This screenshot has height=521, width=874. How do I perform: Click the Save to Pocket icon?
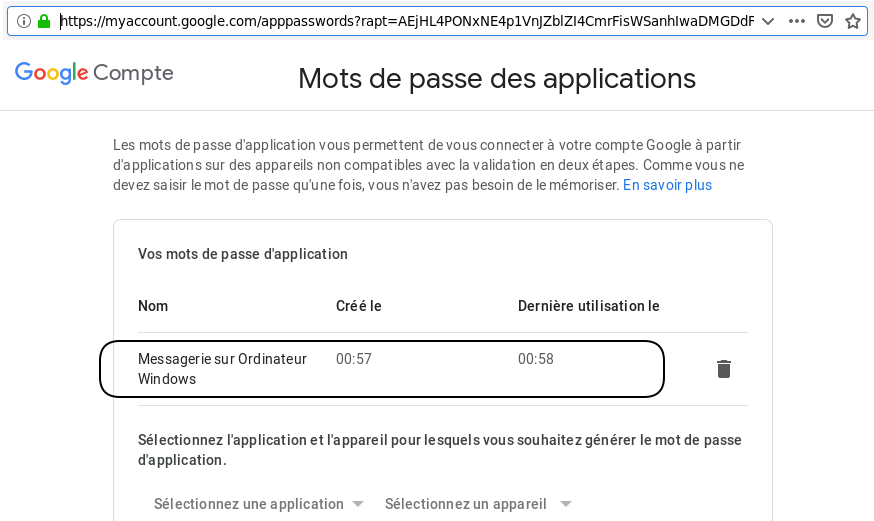pyautogui.click(x=825, y=21)
